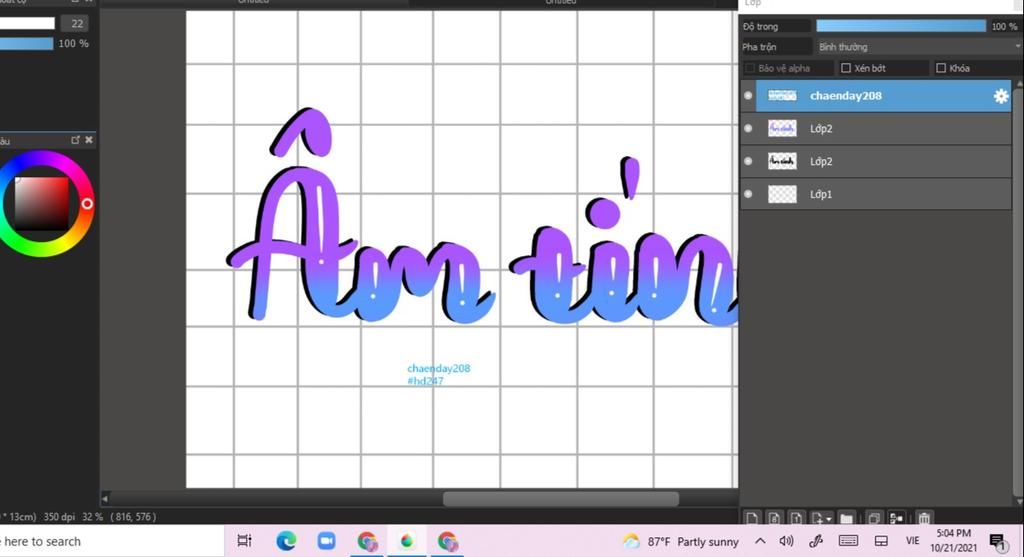Click the Pha trộn label
Viewport: 1024px width, 557px height.
(759, 47)
